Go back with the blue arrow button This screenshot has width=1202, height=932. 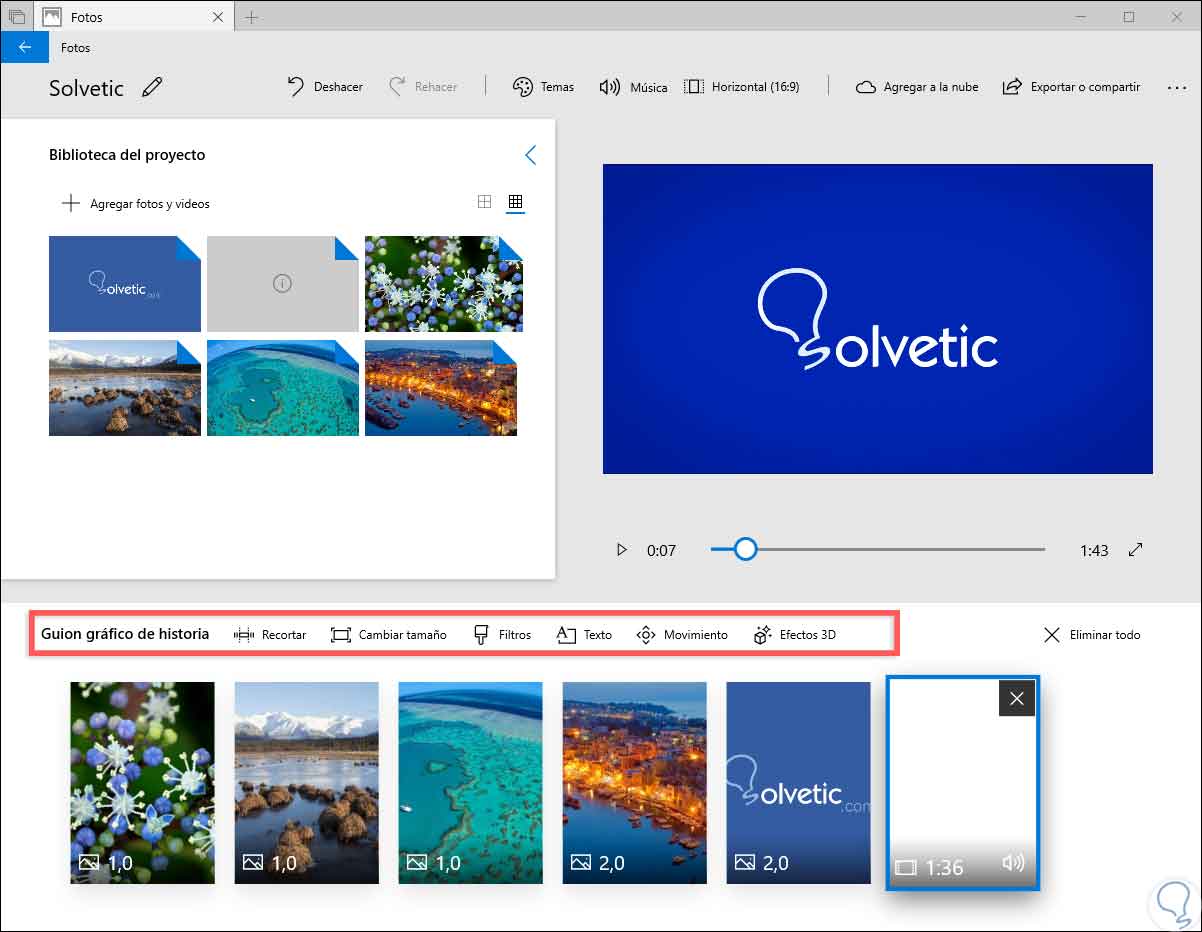(x=25, y=47)
